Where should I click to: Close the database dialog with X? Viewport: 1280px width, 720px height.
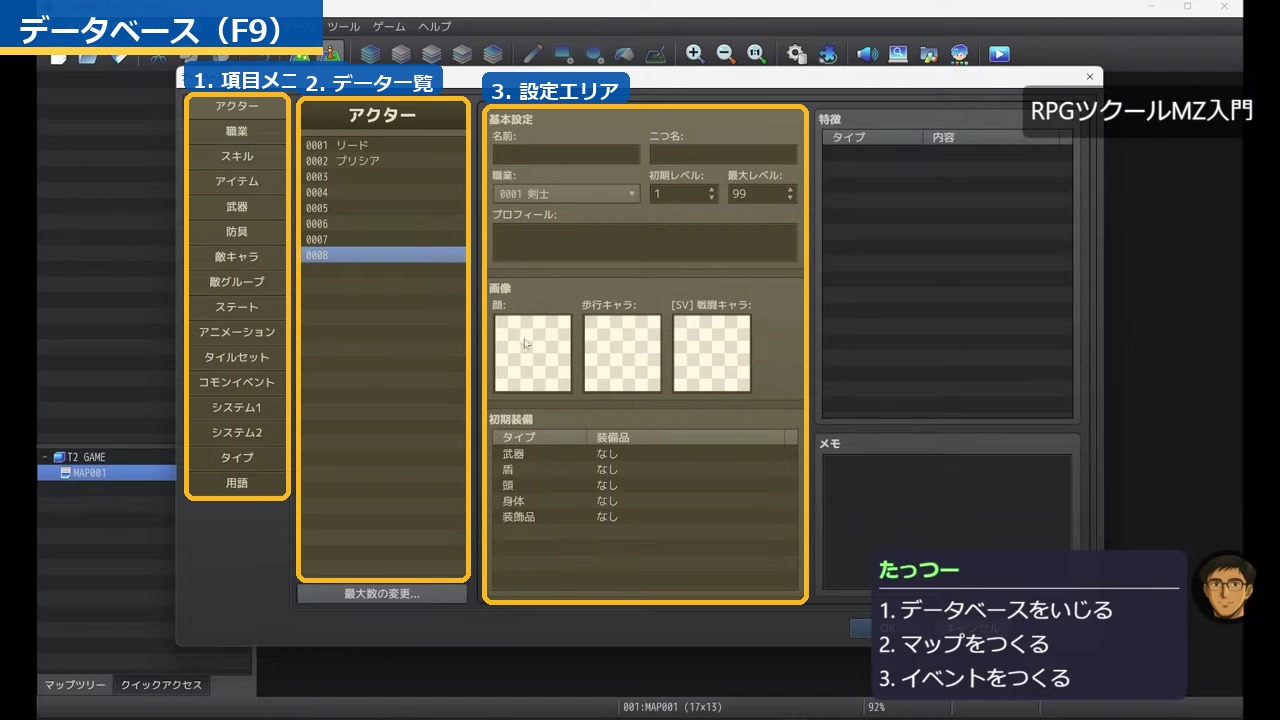[x=1089, y=77]
